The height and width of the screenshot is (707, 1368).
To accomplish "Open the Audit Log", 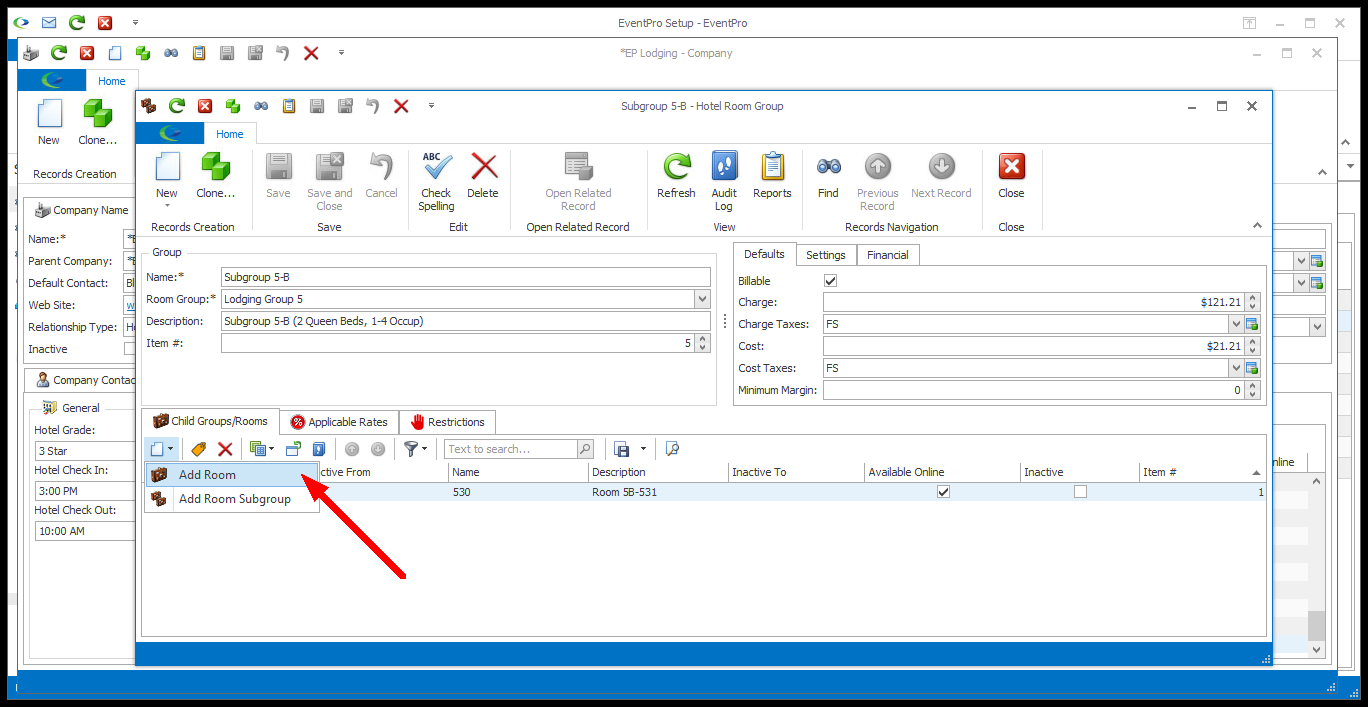I will tap(724, 182).
